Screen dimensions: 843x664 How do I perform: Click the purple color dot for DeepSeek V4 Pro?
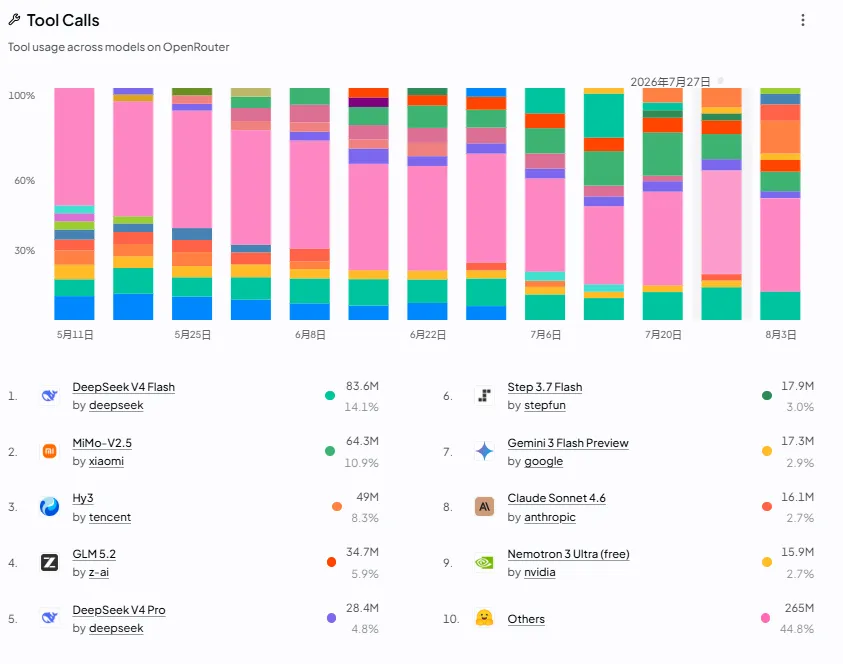[x=331, y=618]
